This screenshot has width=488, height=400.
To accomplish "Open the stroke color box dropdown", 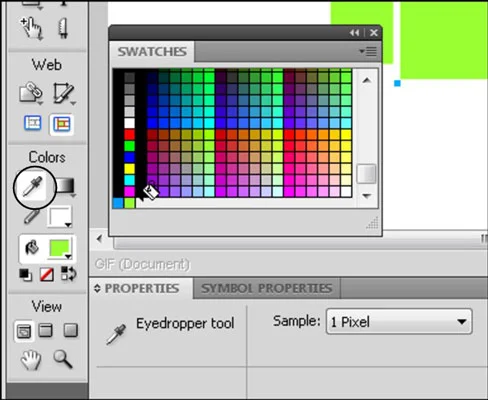I will pyautogui.click(x=60, y=217).
